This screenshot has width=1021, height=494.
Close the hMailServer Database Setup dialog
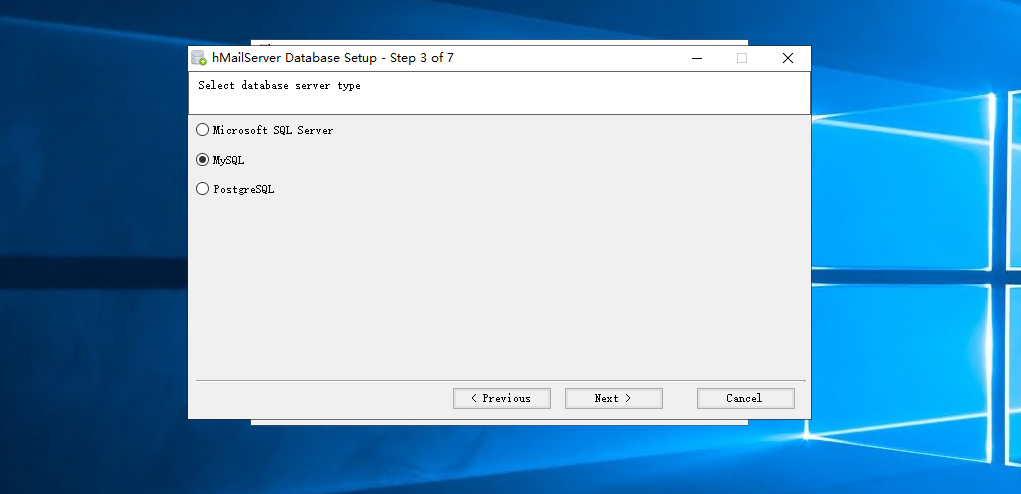787,58
